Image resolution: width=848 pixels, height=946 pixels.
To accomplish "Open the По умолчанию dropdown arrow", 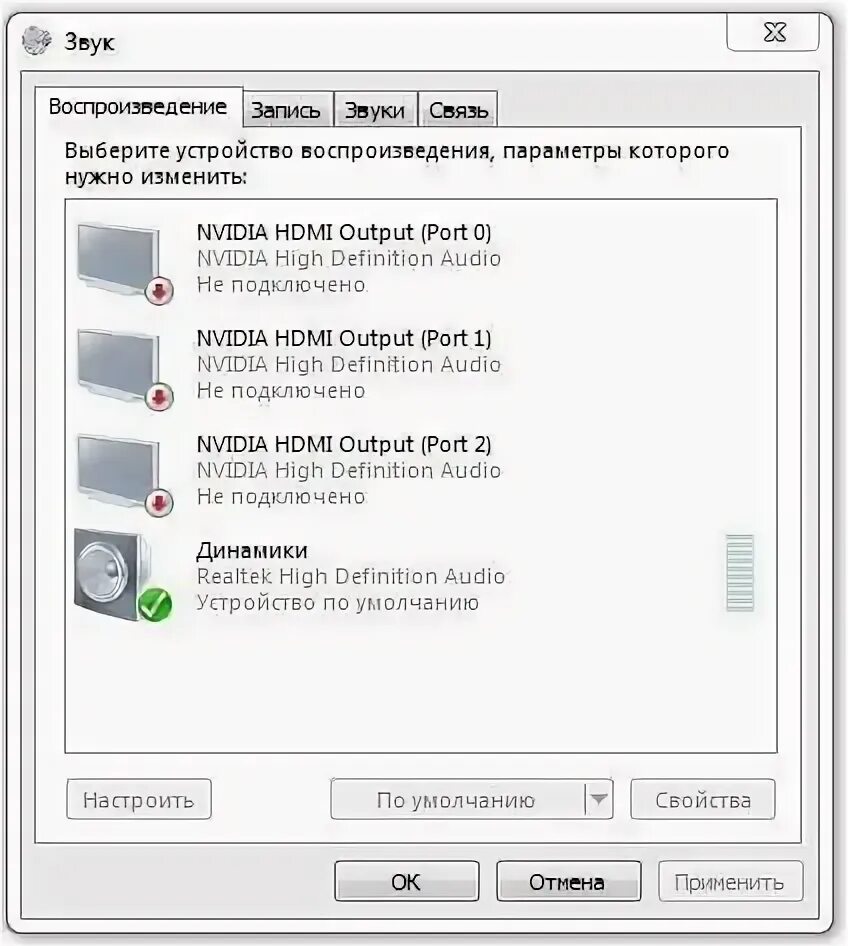I will (599, 799).
